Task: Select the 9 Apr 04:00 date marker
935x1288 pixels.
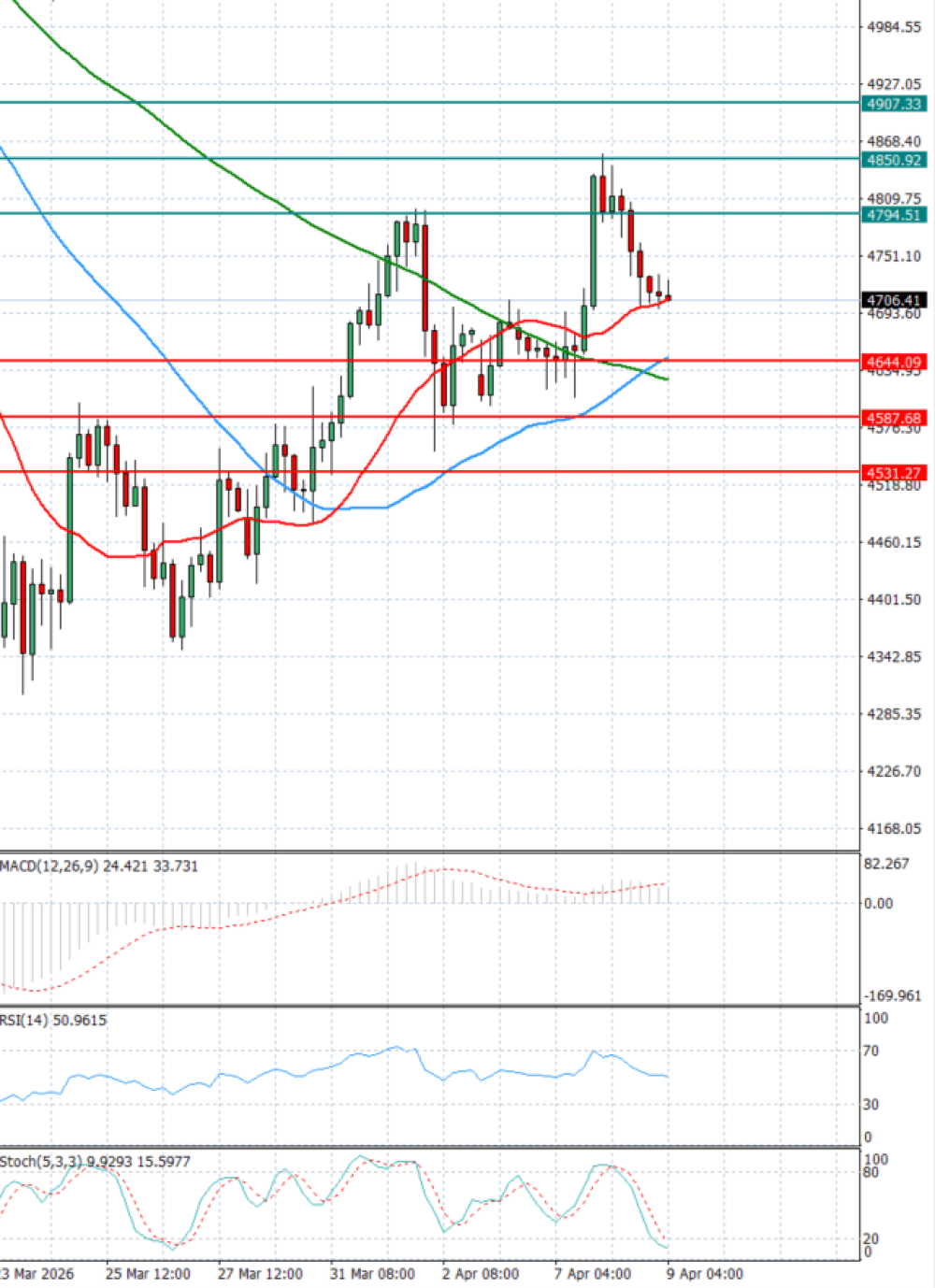Action: point(705,1274)
